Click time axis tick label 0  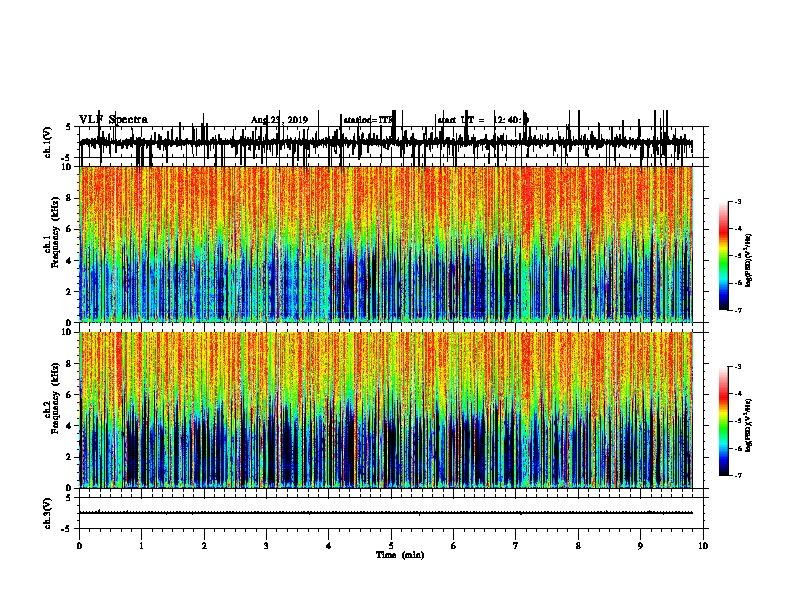[79, 546]
